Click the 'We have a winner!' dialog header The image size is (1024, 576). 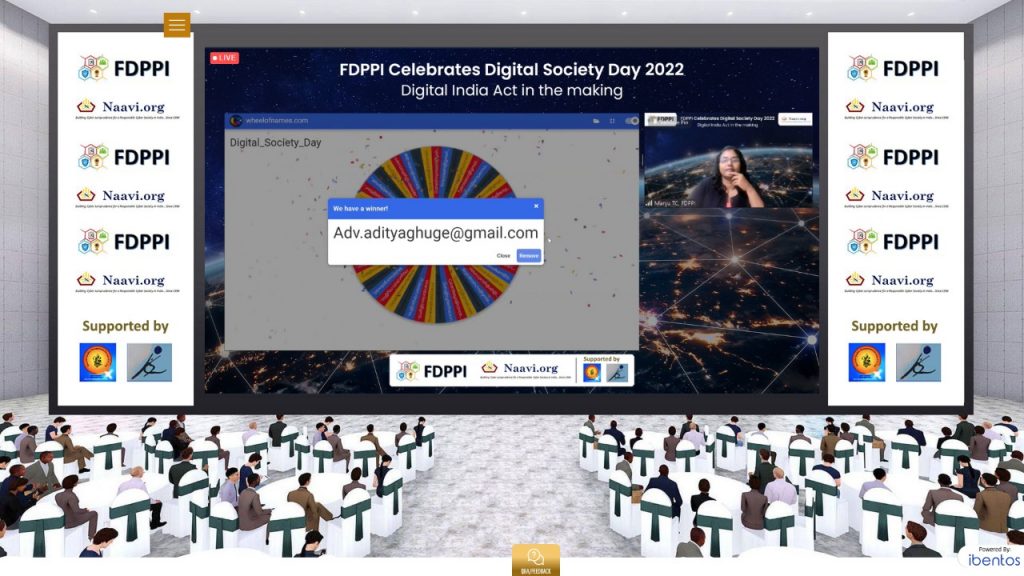436,208
